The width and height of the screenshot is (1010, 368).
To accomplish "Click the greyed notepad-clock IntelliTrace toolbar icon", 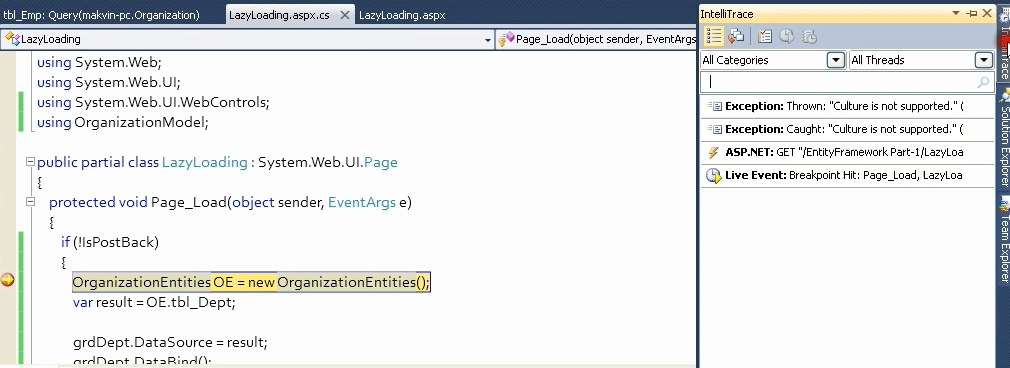I will (810, 37).
